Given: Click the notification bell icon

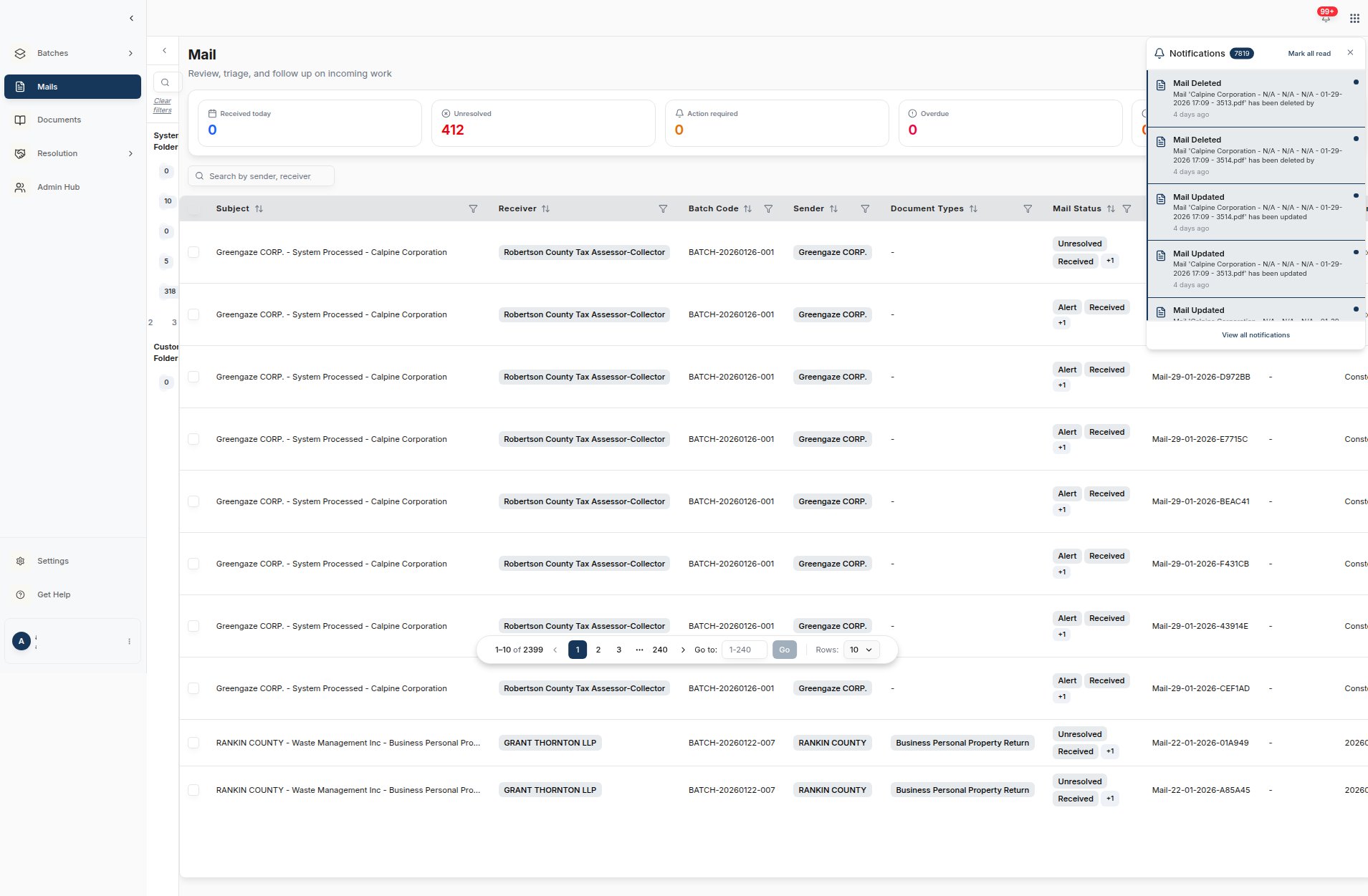Looking at the screenshot, I should pos(1325,17).
